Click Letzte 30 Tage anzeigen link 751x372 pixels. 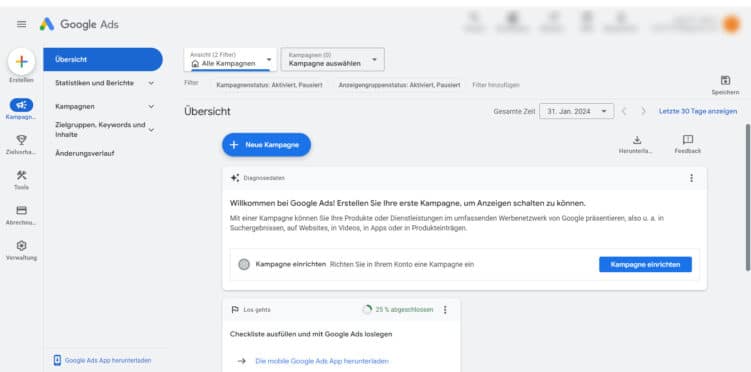click(698, 111)
